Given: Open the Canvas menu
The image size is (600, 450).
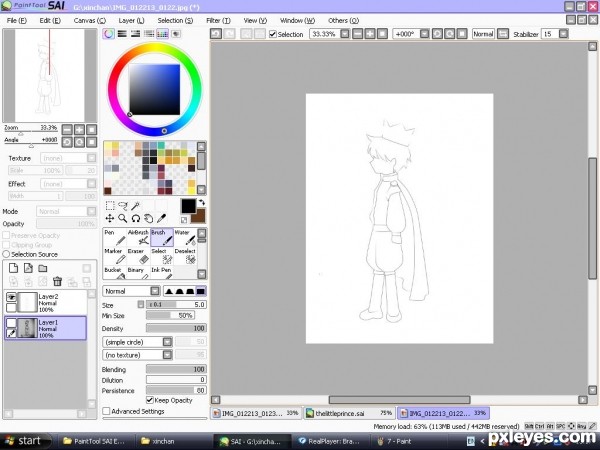Looking at the screenshot, I should pyautogui.click(x=90, y=20).
